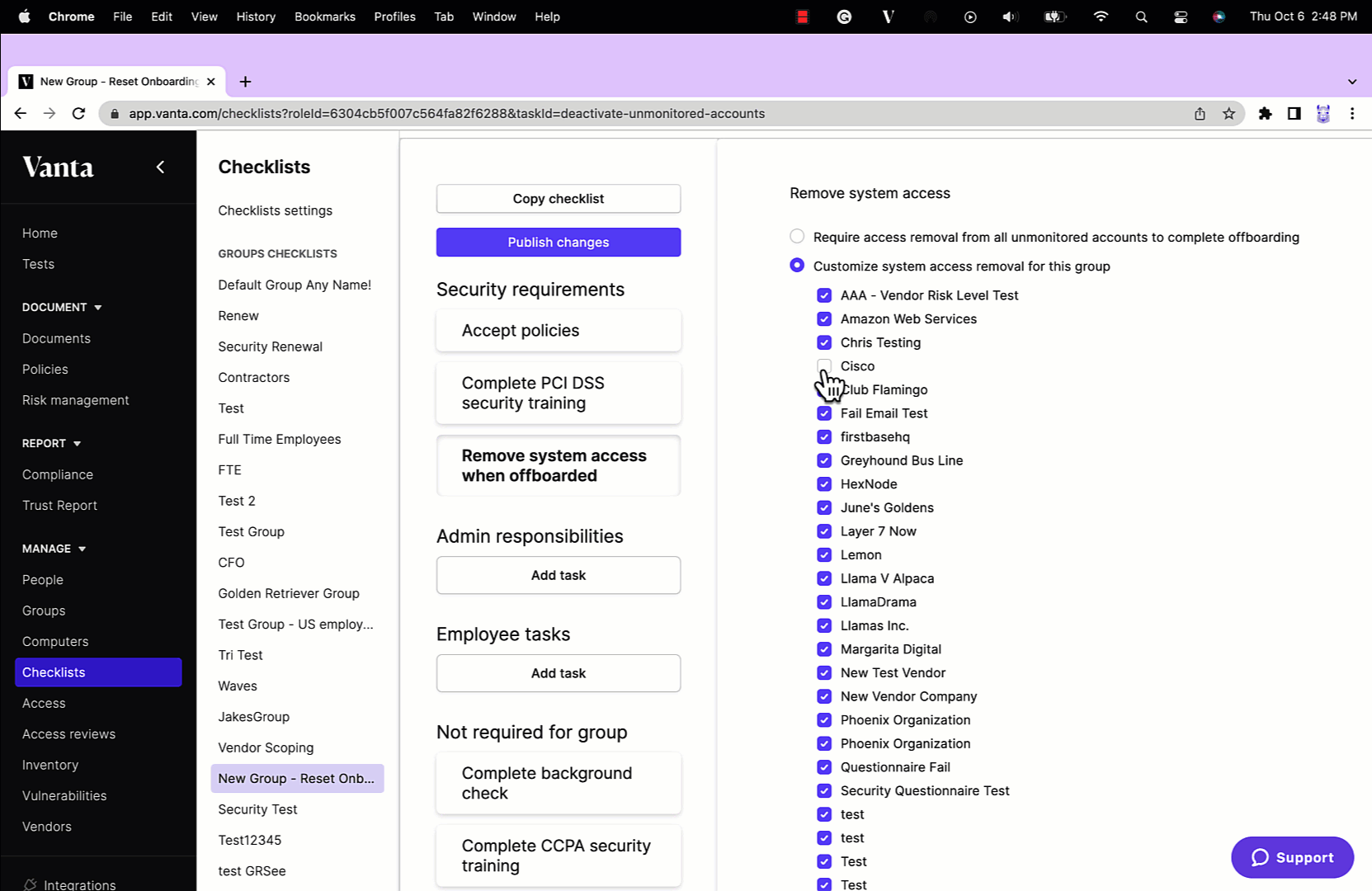
Task: Open the Chrome History menu
Action: (256, 16)
